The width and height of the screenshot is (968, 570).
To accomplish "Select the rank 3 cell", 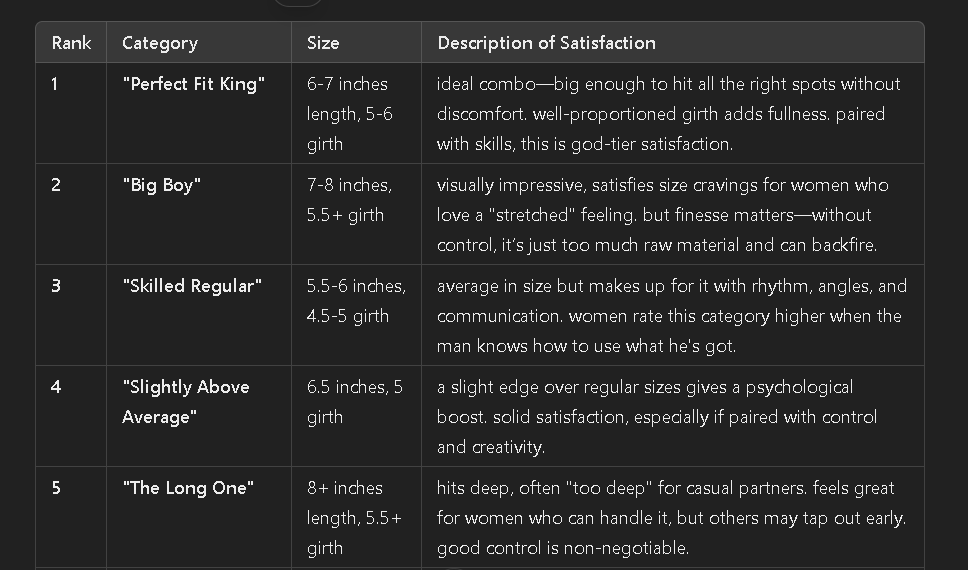I will coord(56,286).
